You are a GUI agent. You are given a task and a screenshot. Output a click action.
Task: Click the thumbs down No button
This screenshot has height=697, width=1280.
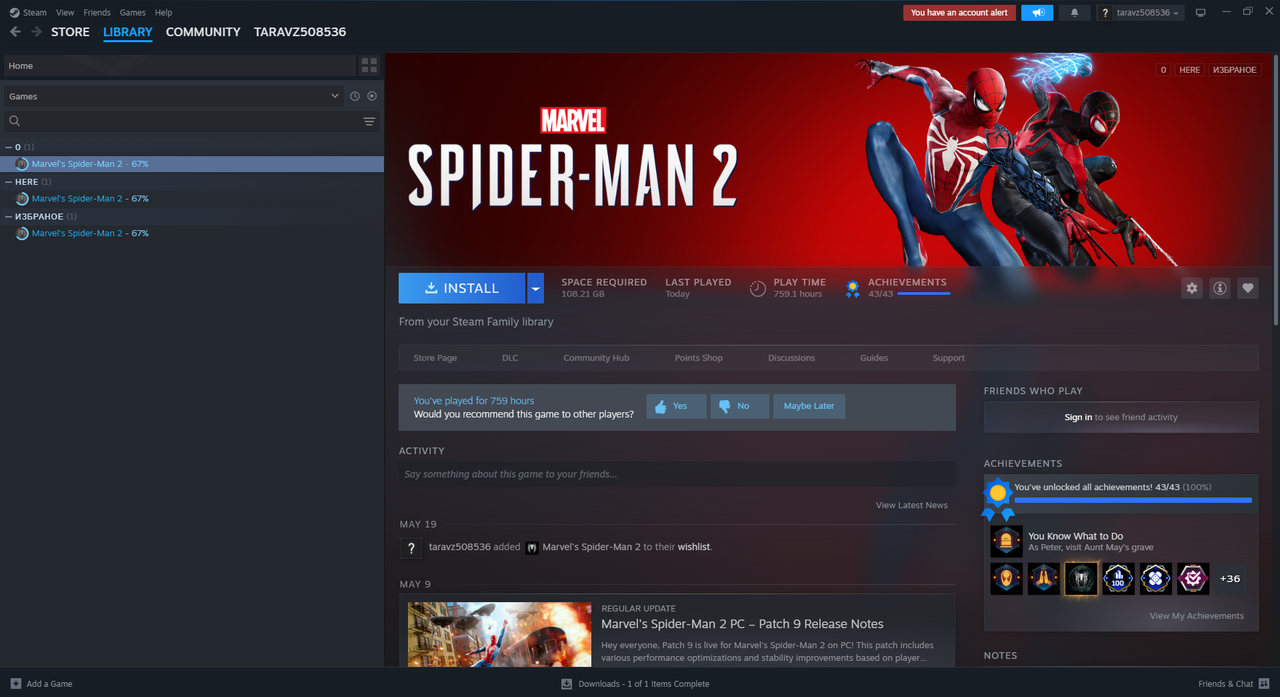tap(739, 406)
